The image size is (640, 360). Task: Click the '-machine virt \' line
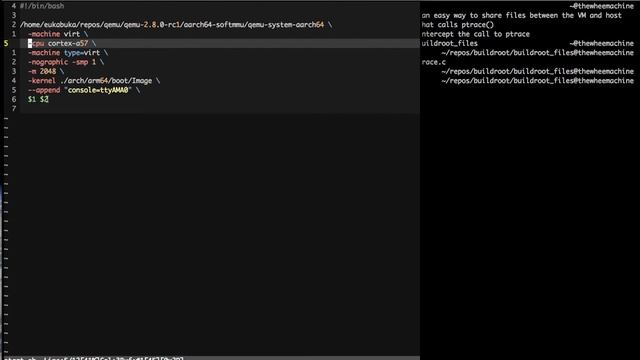click(58, 34)
